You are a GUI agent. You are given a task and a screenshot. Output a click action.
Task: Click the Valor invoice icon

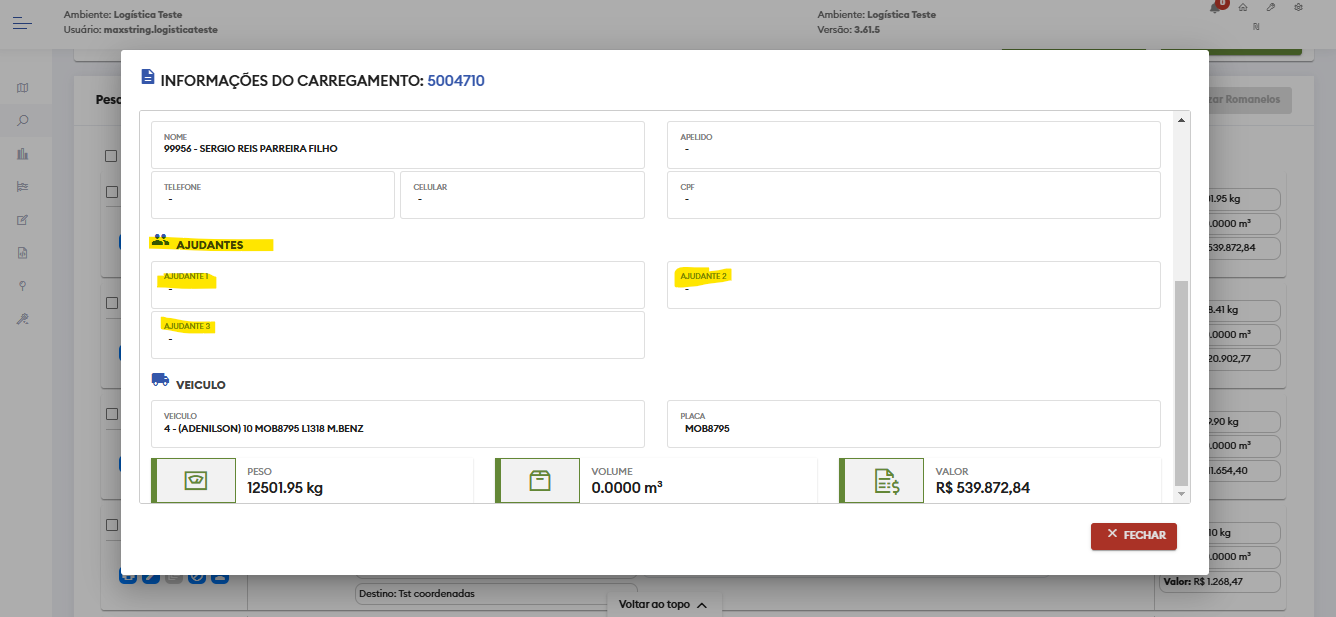pyautogui.click(x=883, y=481)
